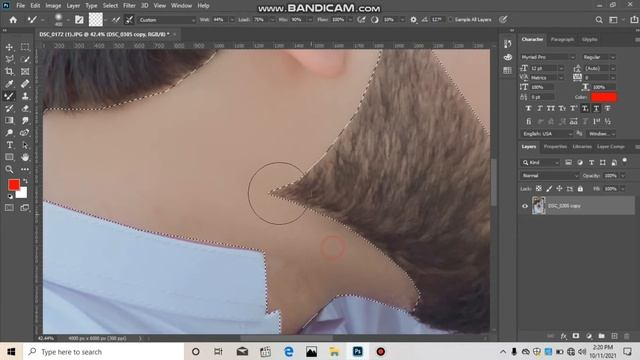Swap foreground and background colors

(25, 181)
